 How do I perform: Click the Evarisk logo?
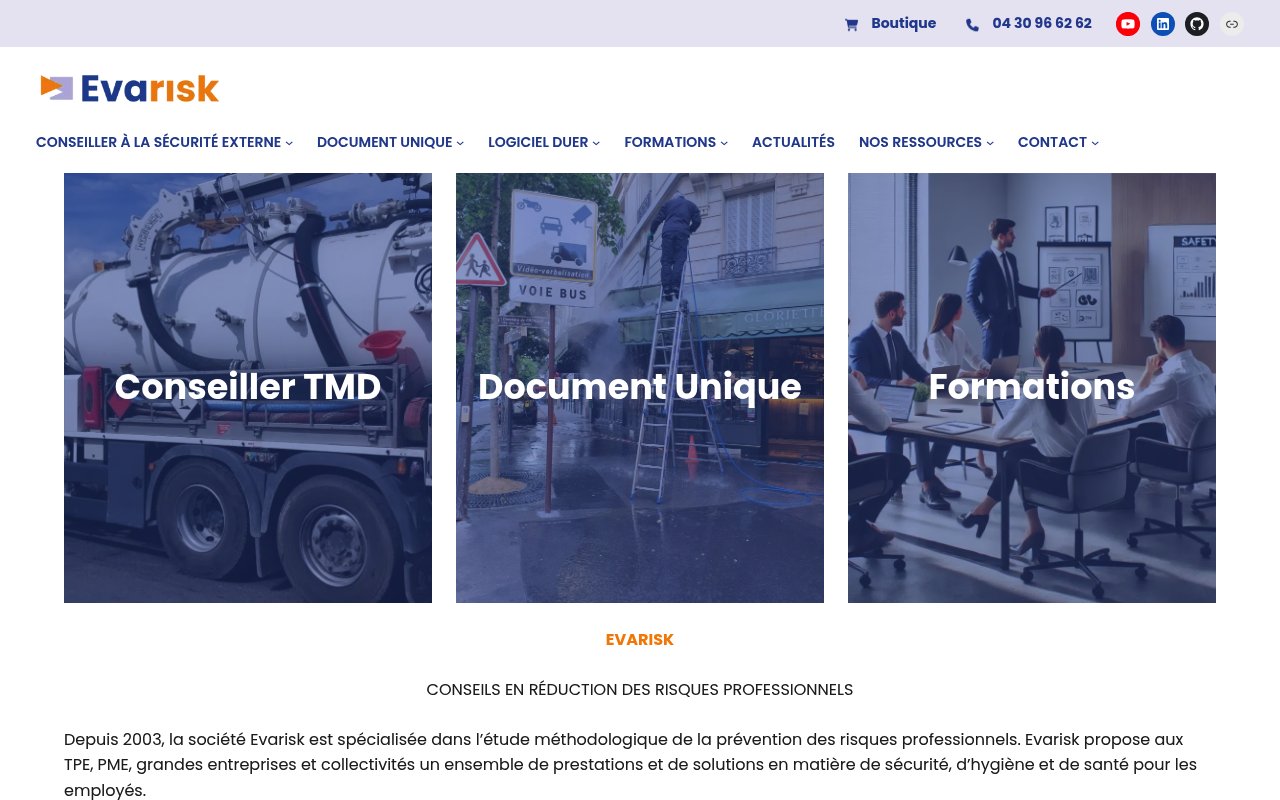pyautogui.click(x=129, y=88)
